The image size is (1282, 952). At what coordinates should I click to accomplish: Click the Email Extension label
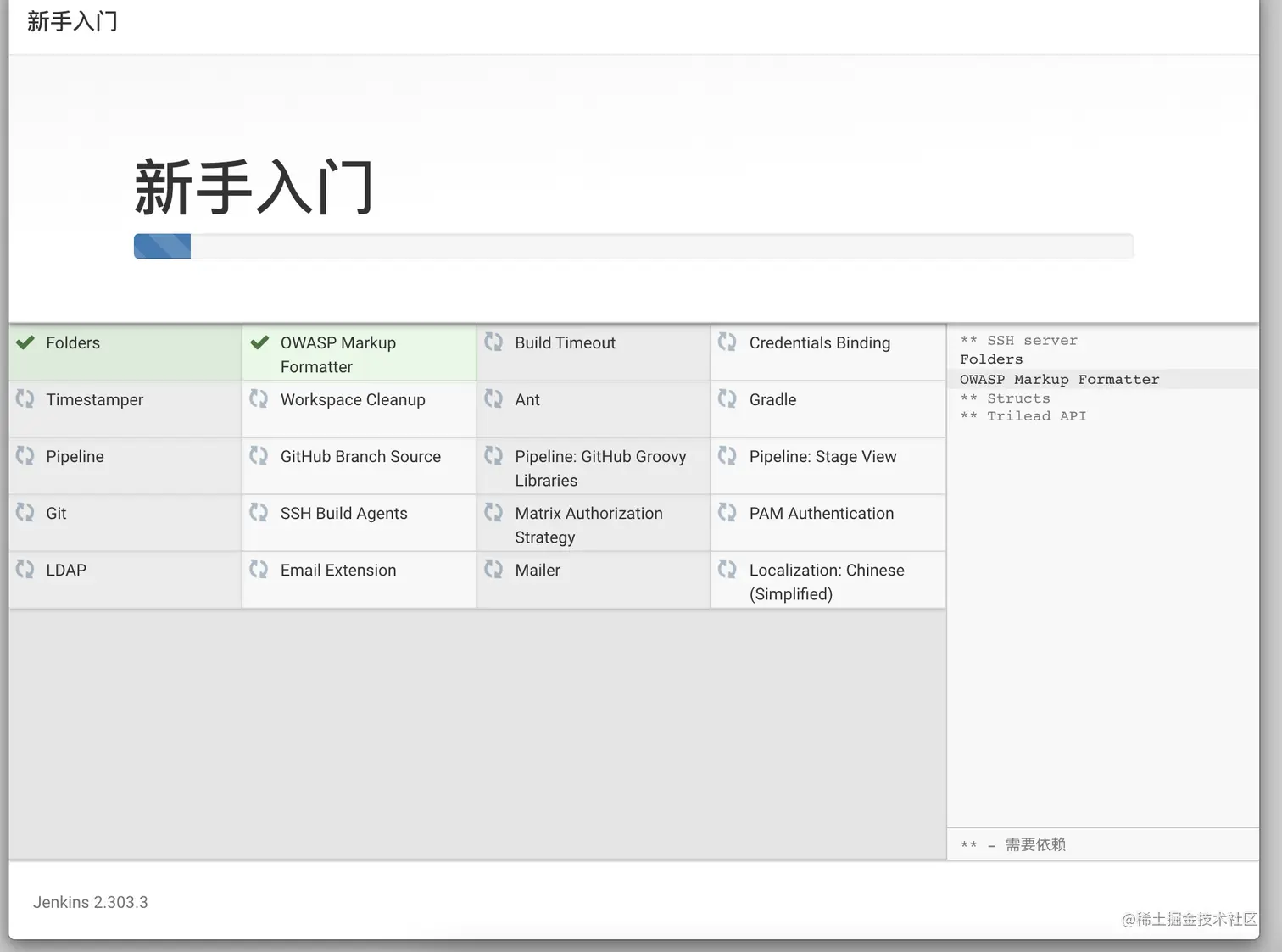coord(338,570)
